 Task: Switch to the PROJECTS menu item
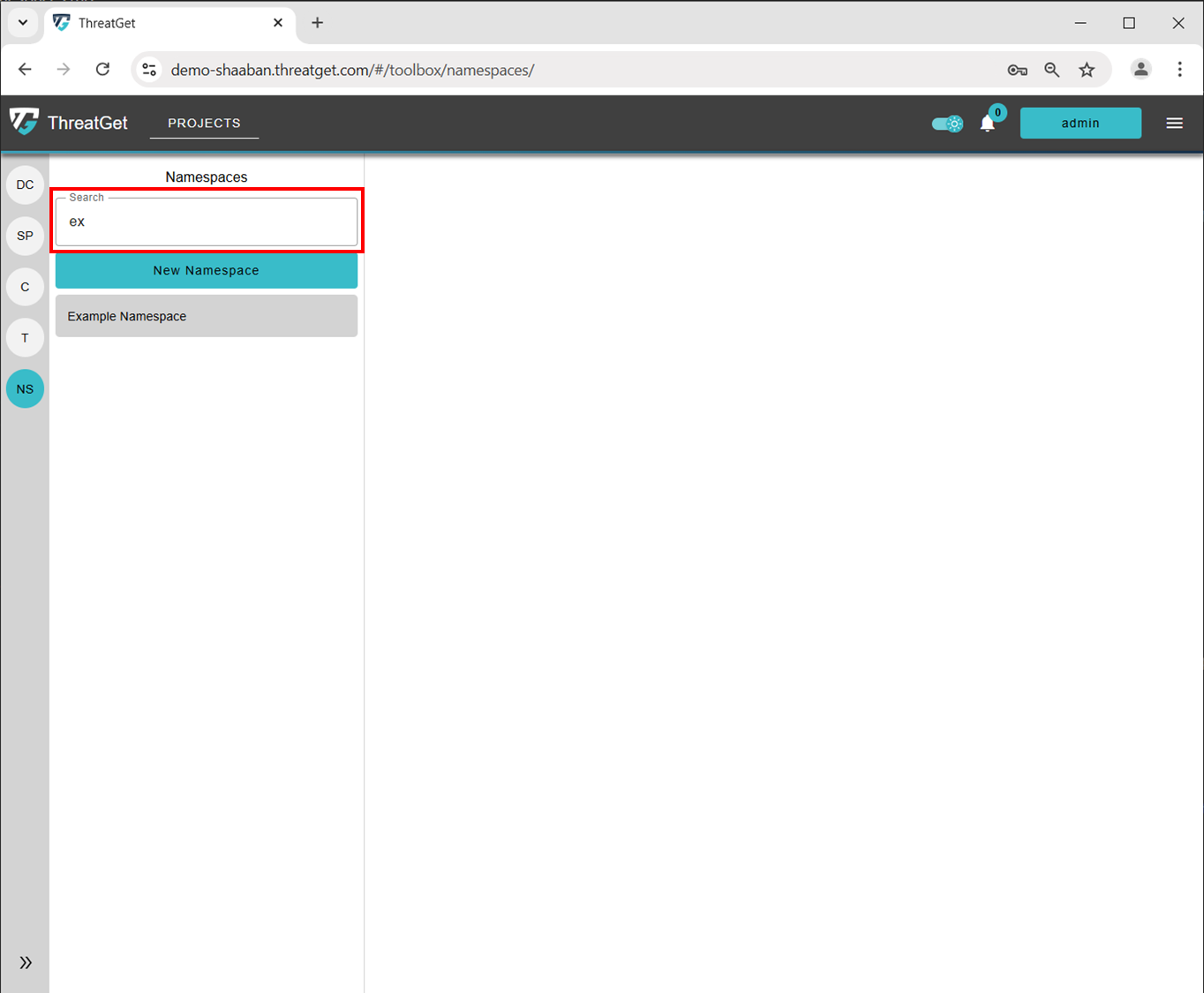[x=204, y=123]
